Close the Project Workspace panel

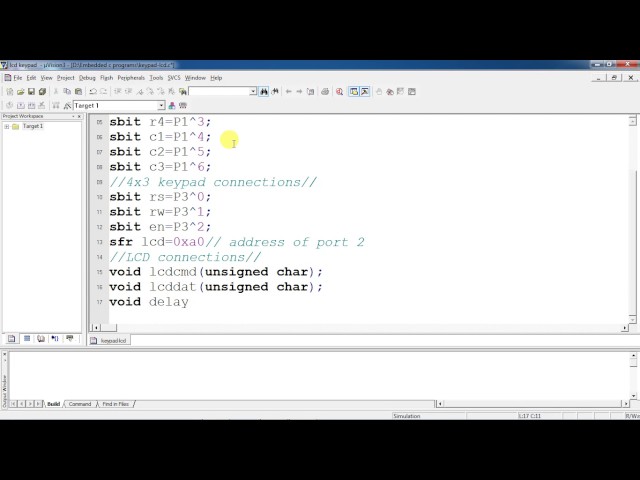coord(79,116)
